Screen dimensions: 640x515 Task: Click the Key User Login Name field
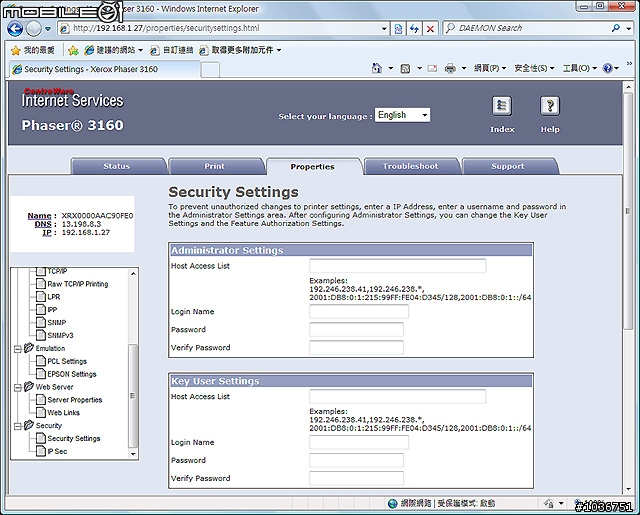pyautogui.click(x=359, y=442)
